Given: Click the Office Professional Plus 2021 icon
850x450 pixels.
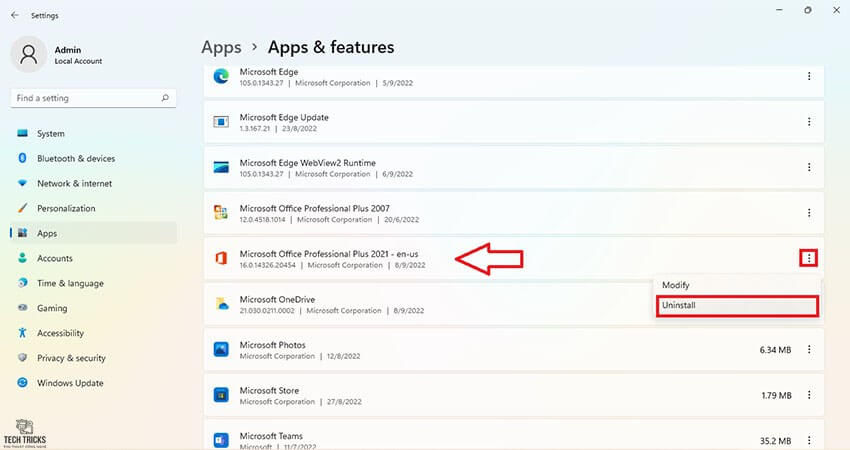Looking at the screenshot, I should pyautogui.click(x=221, y=258).
